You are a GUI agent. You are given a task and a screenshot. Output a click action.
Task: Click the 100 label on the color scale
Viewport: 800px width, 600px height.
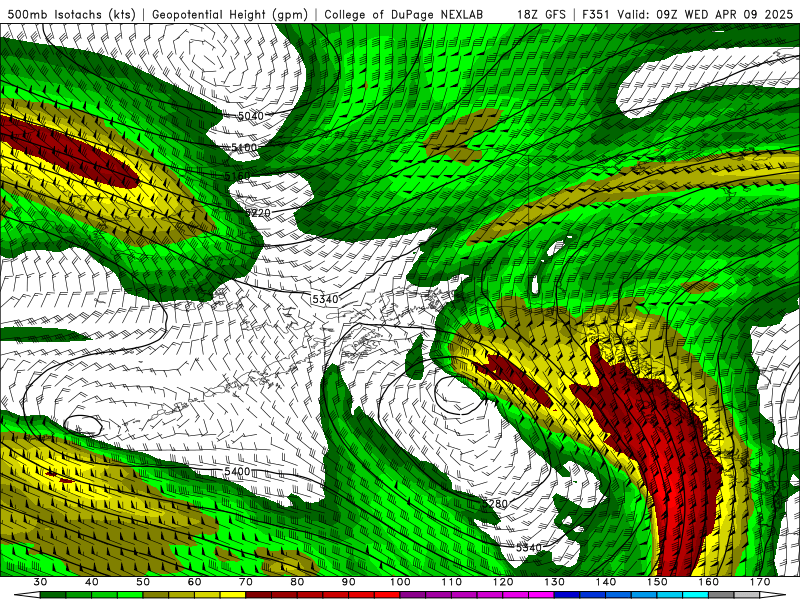tap(400, 582)
